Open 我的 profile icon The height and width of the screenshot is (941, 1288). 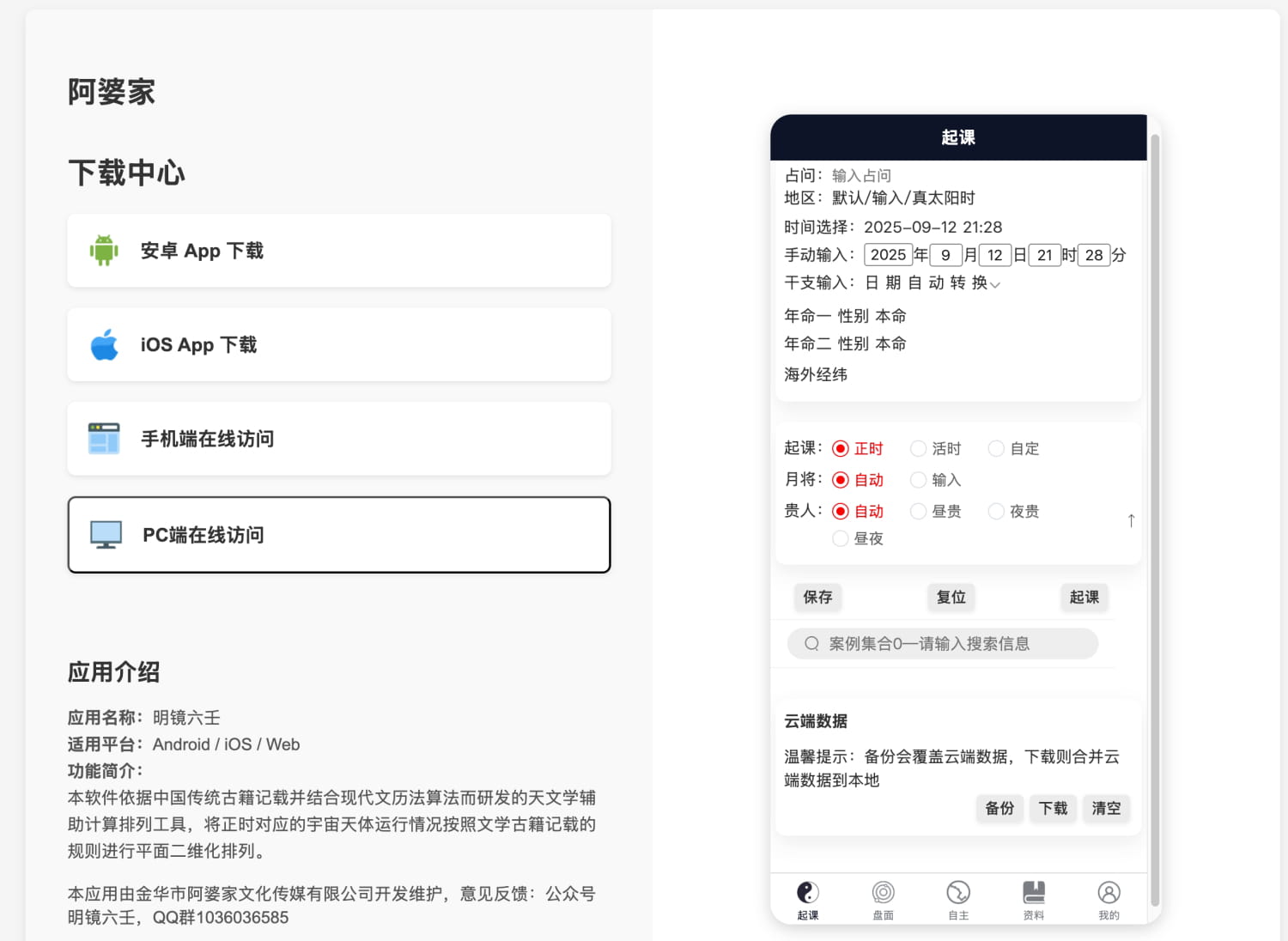pyautogui.click(x=1109, y=892)
